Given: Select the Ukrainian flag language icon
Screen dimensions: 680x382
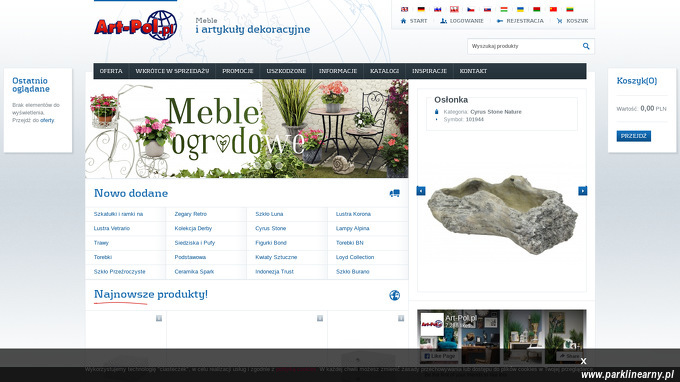Looking at the screenshot, I should (520, 9).
